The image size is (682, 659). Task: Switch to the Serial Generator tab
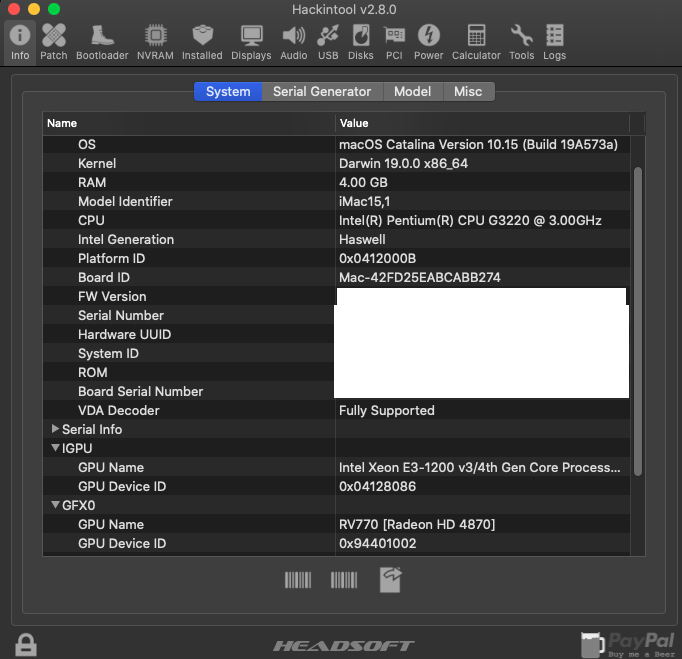click(x=322, y=91)
